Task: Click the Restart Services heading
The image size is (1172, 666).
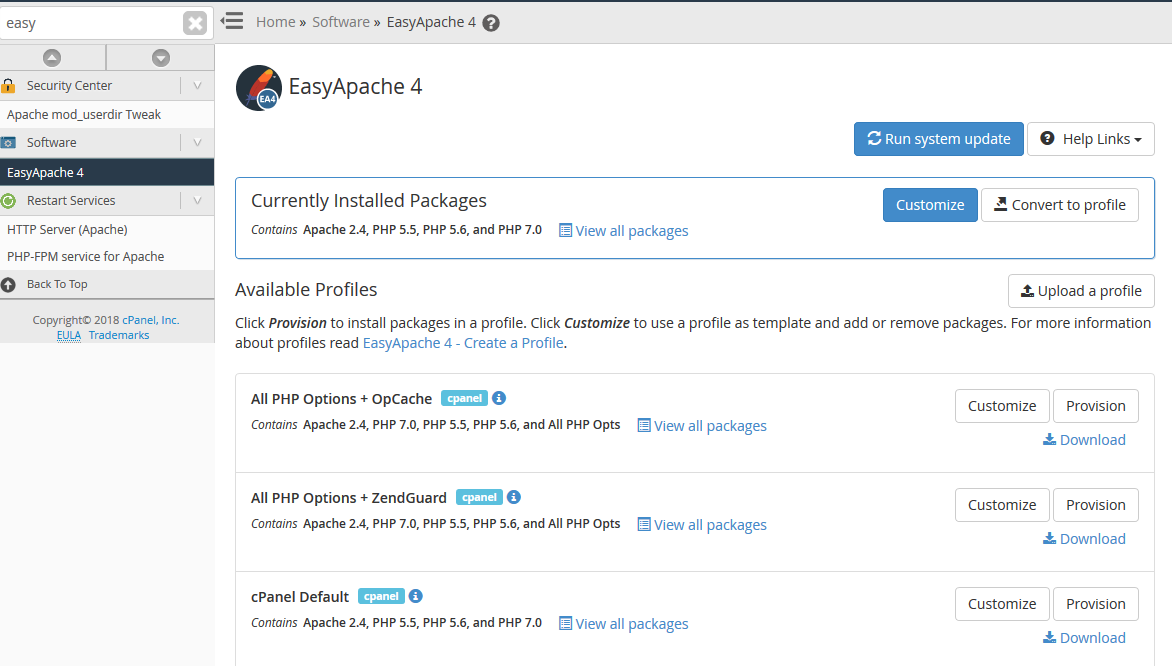Action: [x=71, y=200]
